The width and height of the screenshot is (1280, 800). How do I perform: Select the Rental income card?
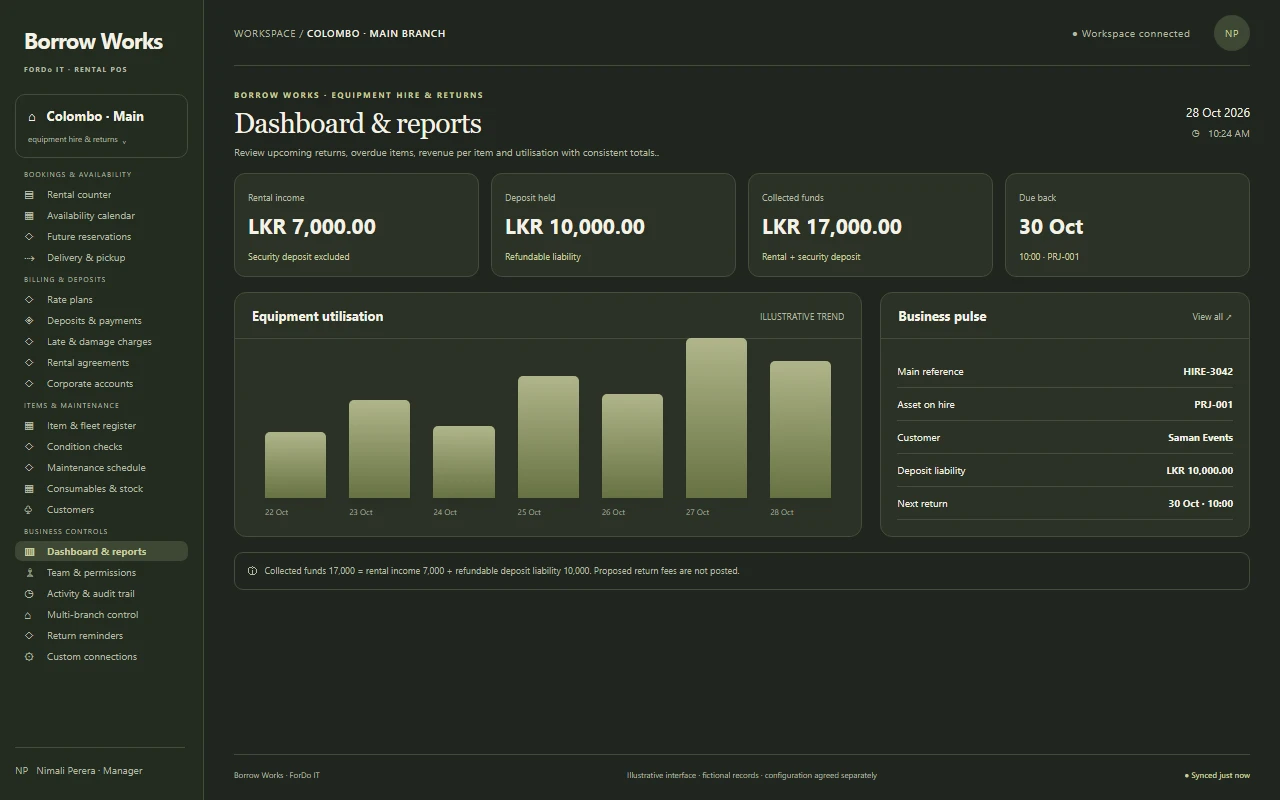coord(356,225)
